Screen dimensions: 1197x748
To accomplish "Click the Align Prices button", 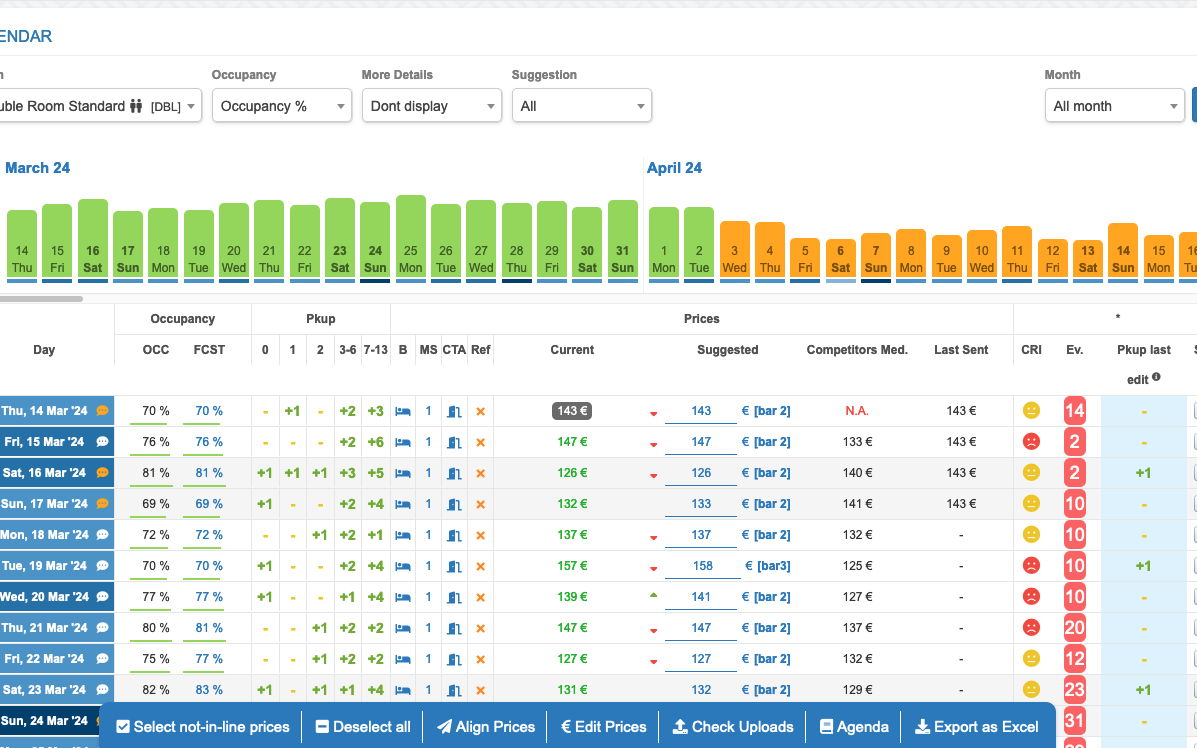I will tap(485, 727).
